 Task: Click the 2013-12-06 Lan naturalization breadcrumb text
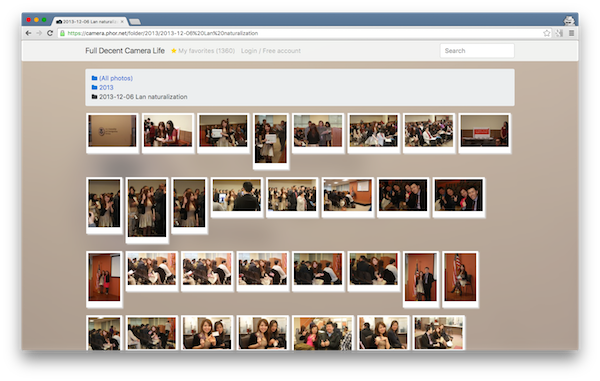click(143, 97)
